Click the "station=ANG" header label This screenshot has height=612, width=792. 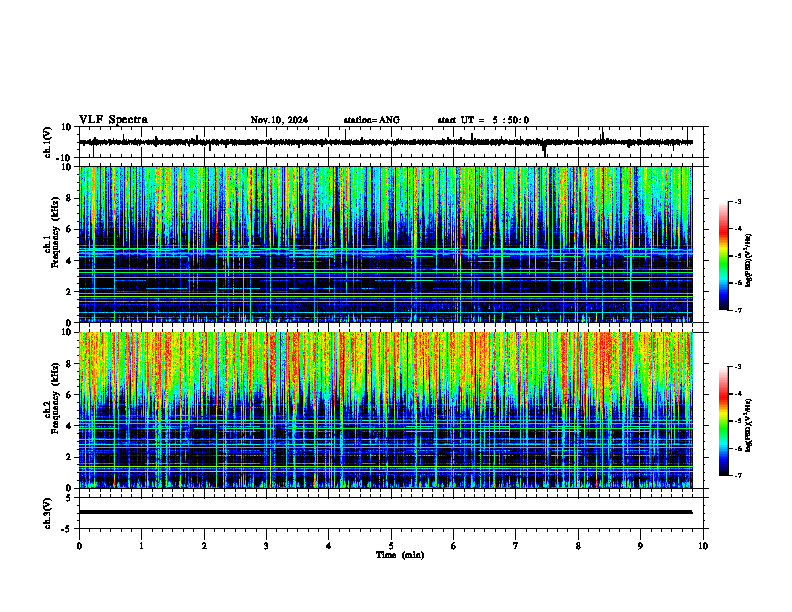372,120
